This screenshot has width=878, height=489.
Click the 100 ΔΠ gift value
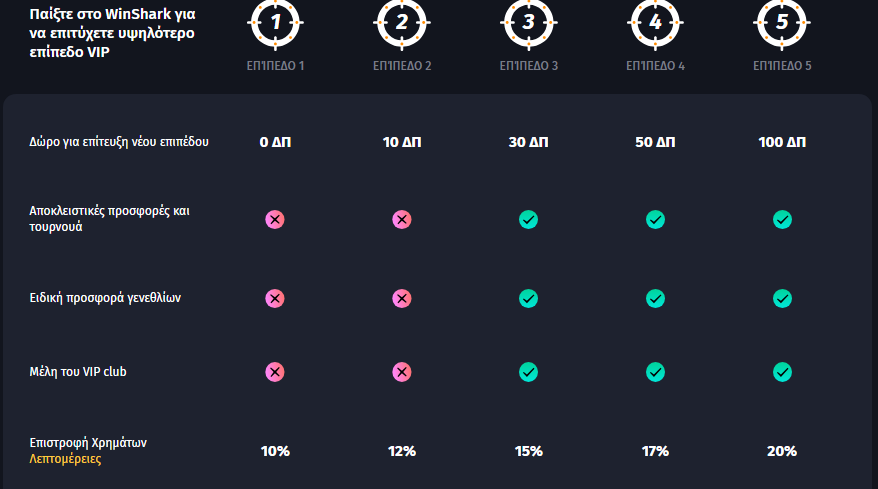782,142
